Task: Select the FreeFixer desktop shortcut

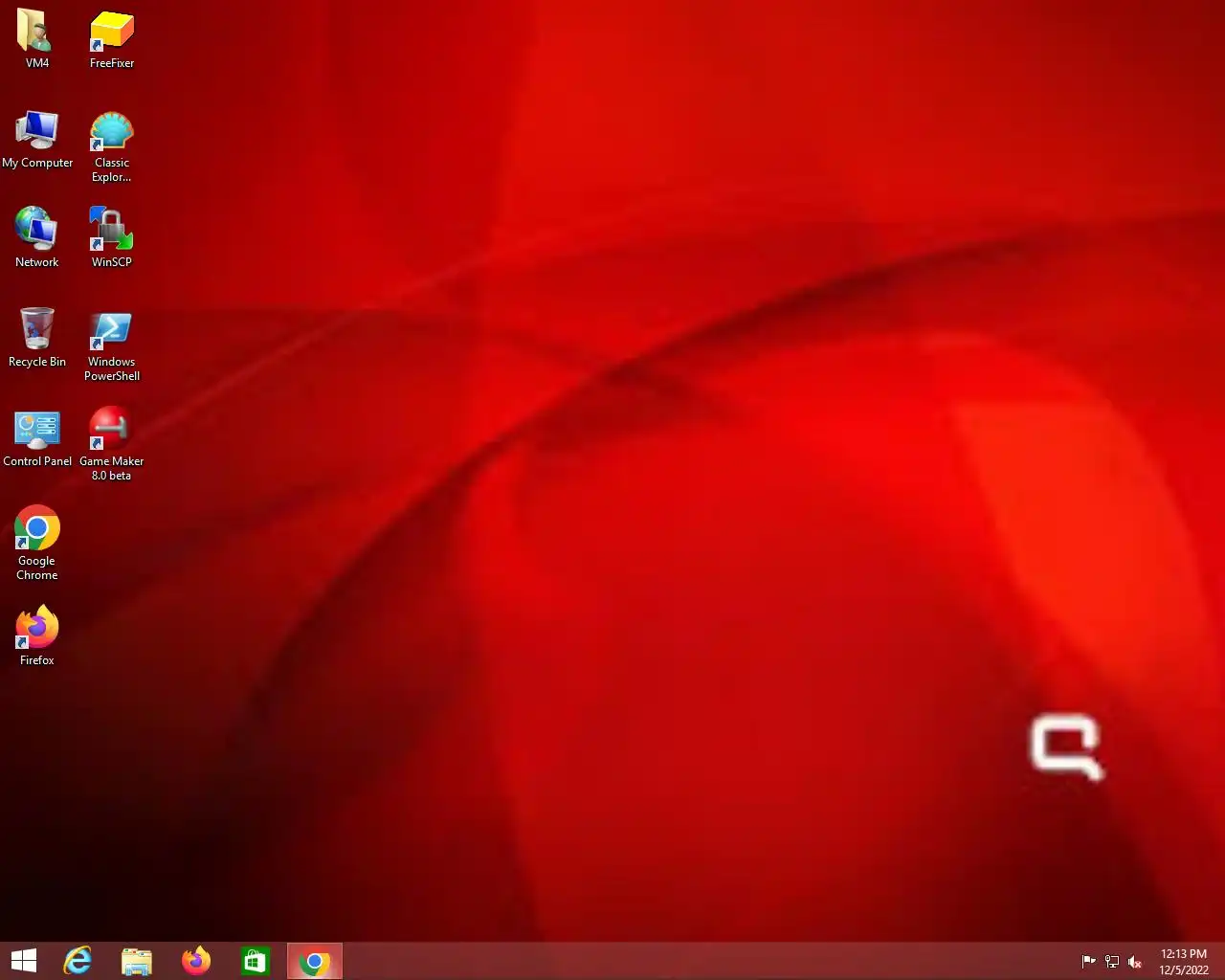Action: [112, 39]
